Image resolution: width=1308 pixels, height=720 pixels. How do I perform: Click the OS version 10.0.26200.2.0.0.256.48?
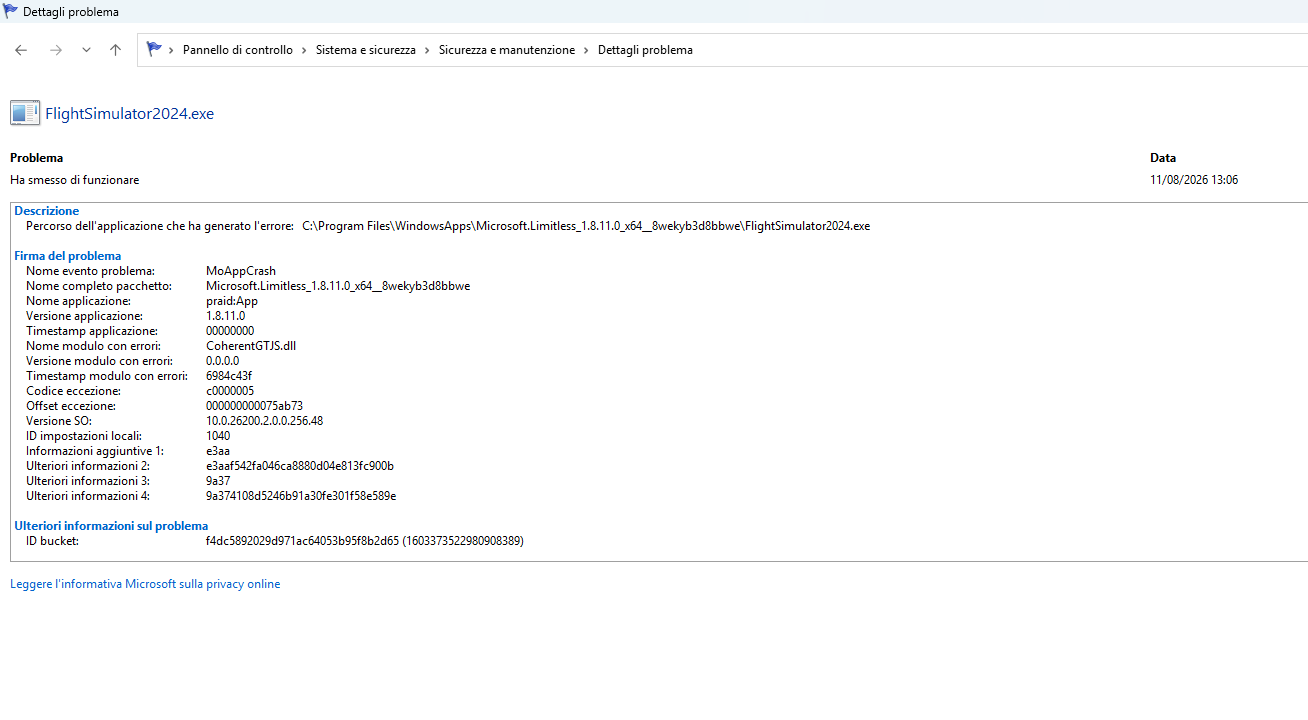point(264,421)
